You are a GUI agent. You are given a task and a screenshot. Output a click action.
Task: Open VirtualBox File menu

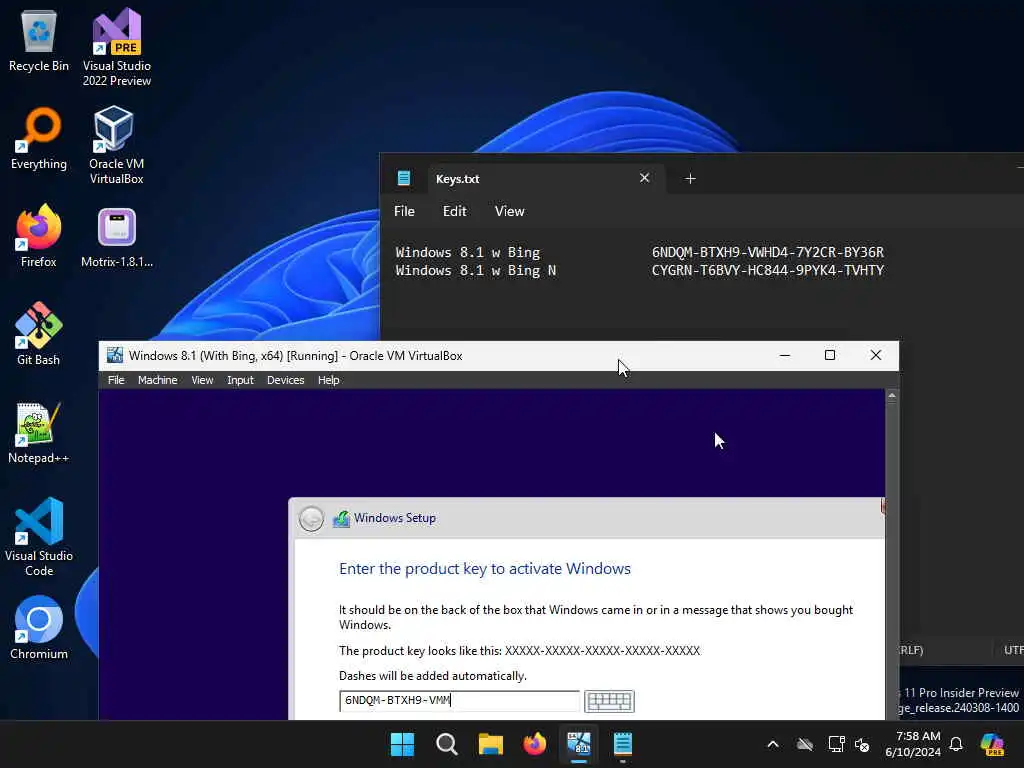pyautogui.click(x=116, y=380)
